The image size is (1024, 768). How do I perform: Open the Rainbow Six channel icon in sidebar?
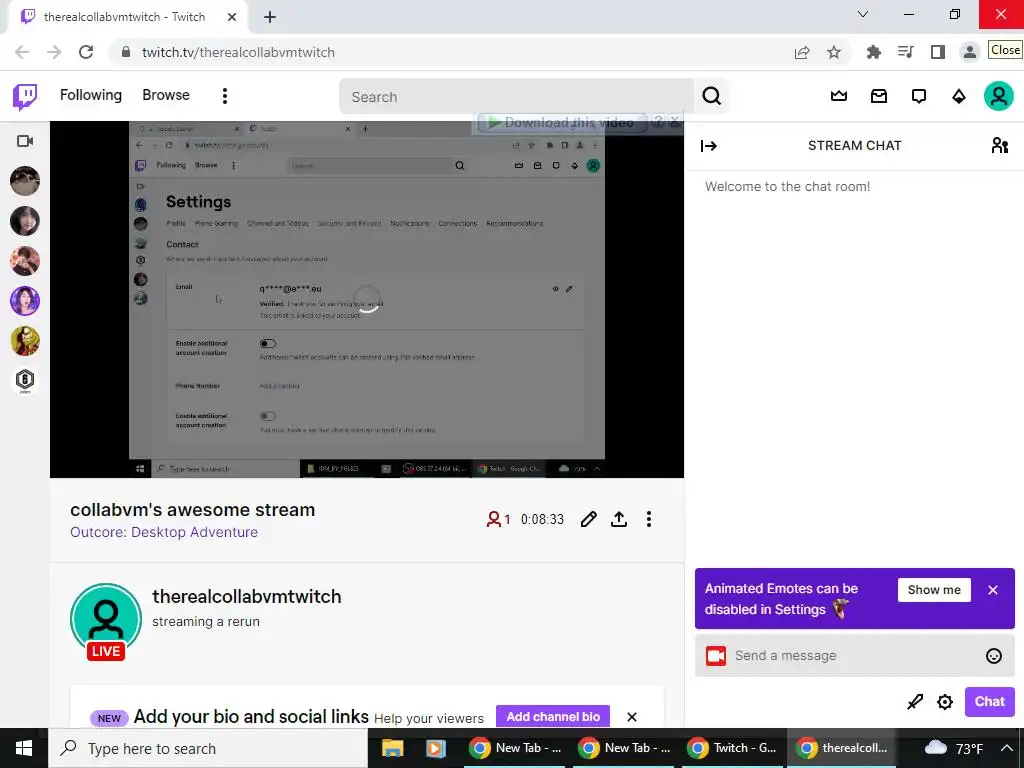[25, 381]
